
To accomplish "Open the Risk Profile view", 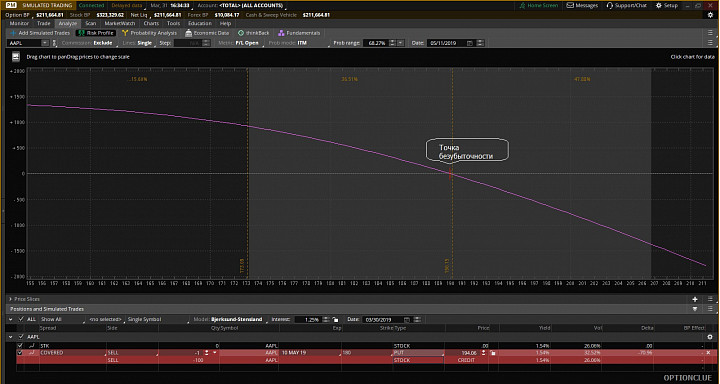I will [x=96, y=33].
